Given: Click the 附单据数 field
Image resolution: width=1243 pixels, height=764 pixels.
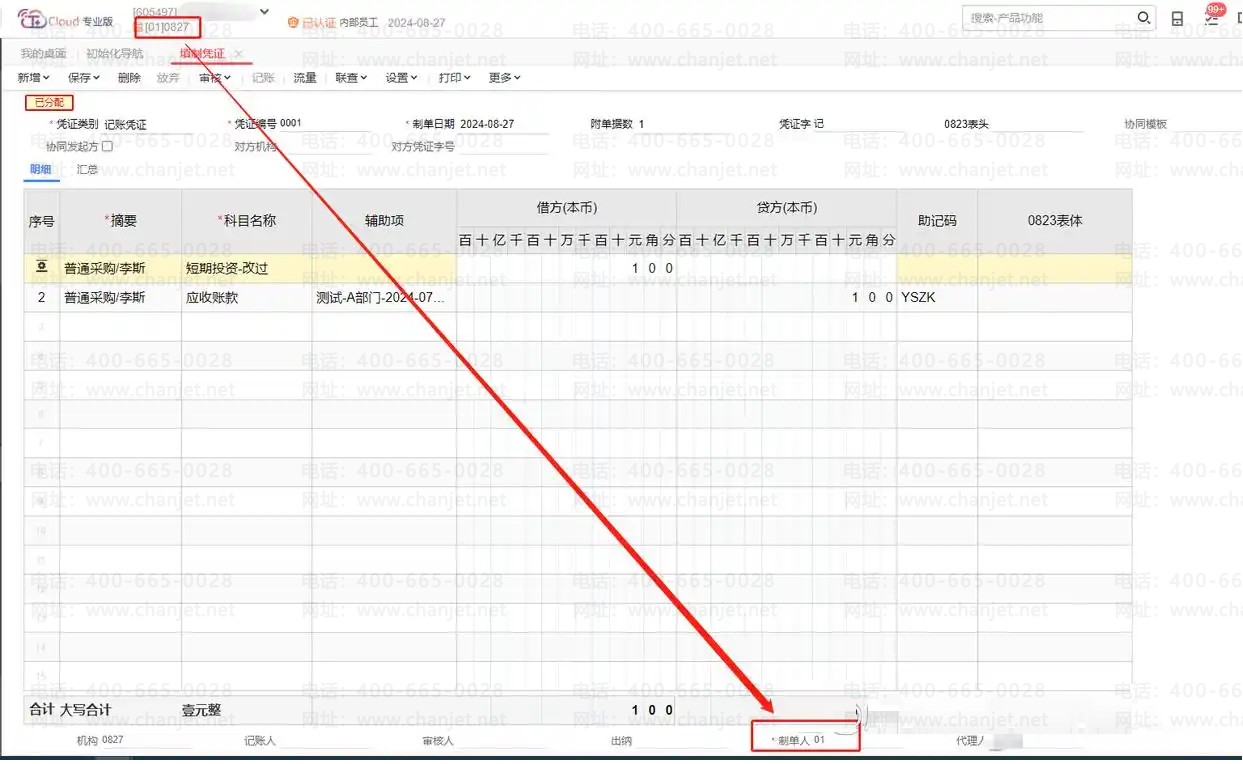Looking at the screenshot, I should 685,124.
